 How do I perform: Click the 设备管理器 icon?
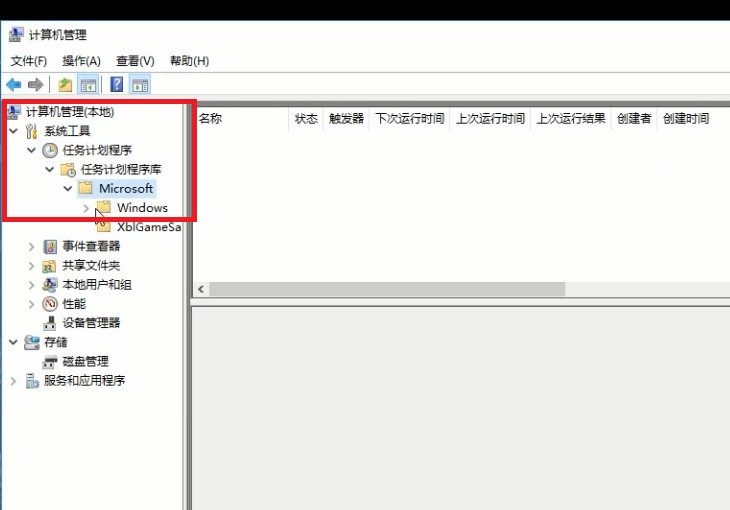coord(50,323)
